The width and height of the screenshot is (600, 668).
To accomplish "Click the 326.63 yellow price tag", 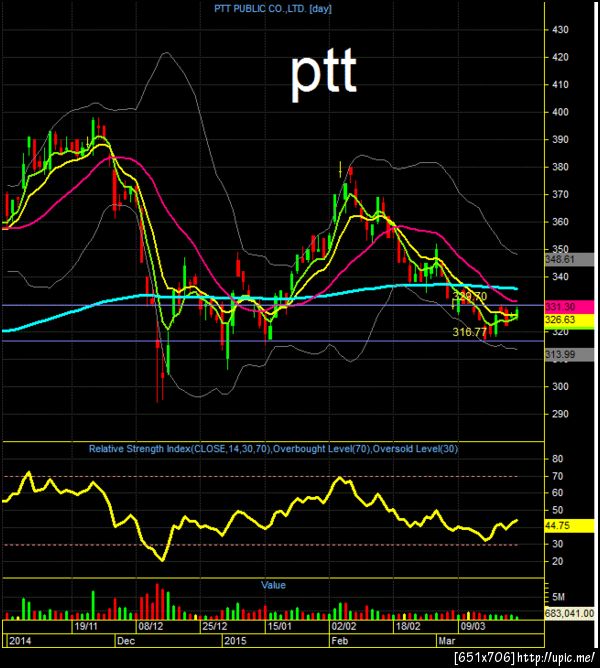I will point(569,320).
